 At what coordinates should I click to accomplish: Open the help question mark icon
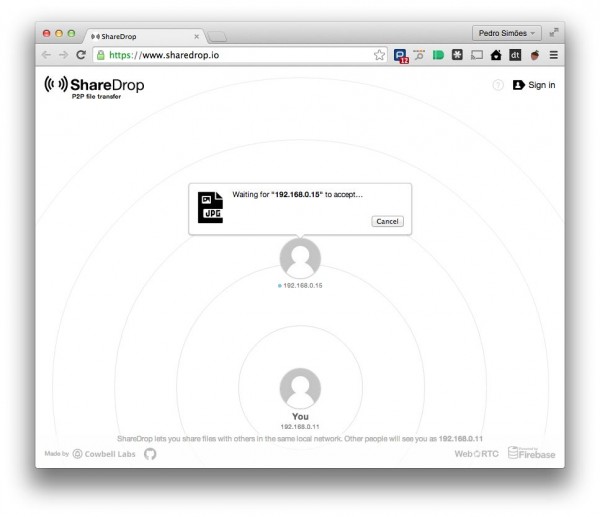coord(498,85)
